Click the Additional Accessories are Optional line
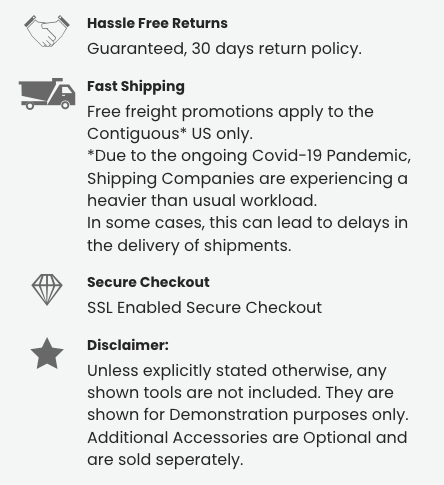444x485 pixels. point(247,438)
